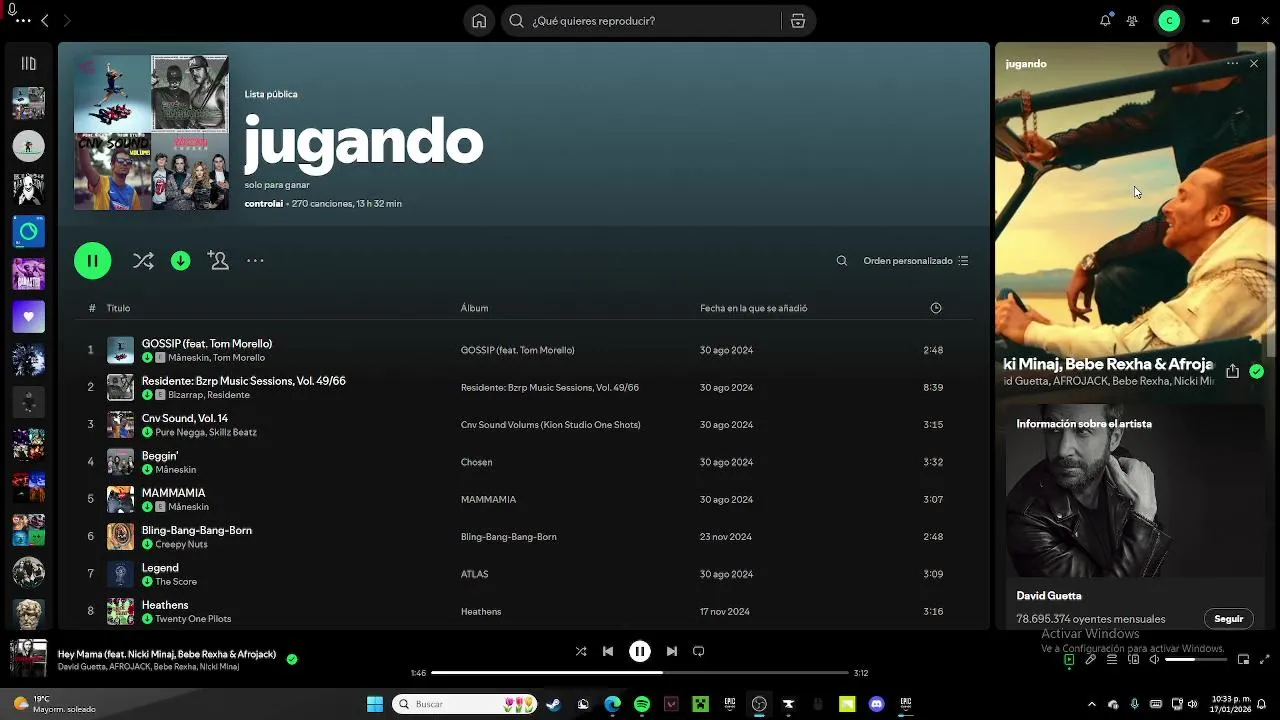
Task: Open the Måneskin artist link under Beggin'
Action: (x=175, y=470)
